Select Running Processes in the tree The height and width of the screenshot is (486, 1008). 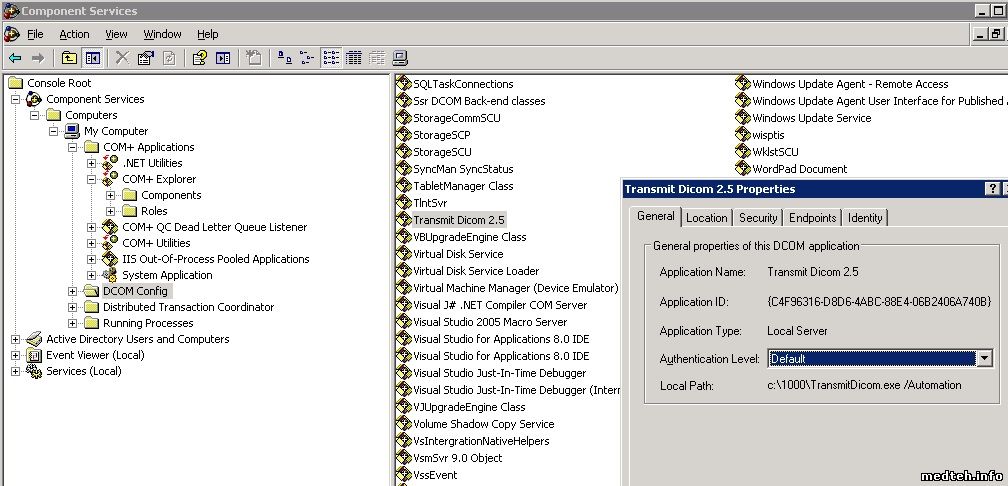point(147,323)
